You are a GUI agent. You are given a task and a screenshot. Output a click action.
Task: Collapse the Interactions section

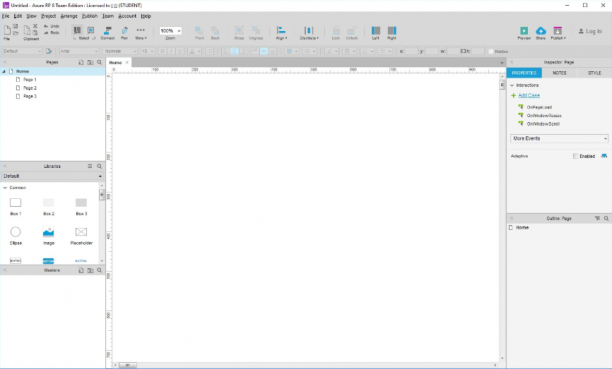(x=512, y=85)
